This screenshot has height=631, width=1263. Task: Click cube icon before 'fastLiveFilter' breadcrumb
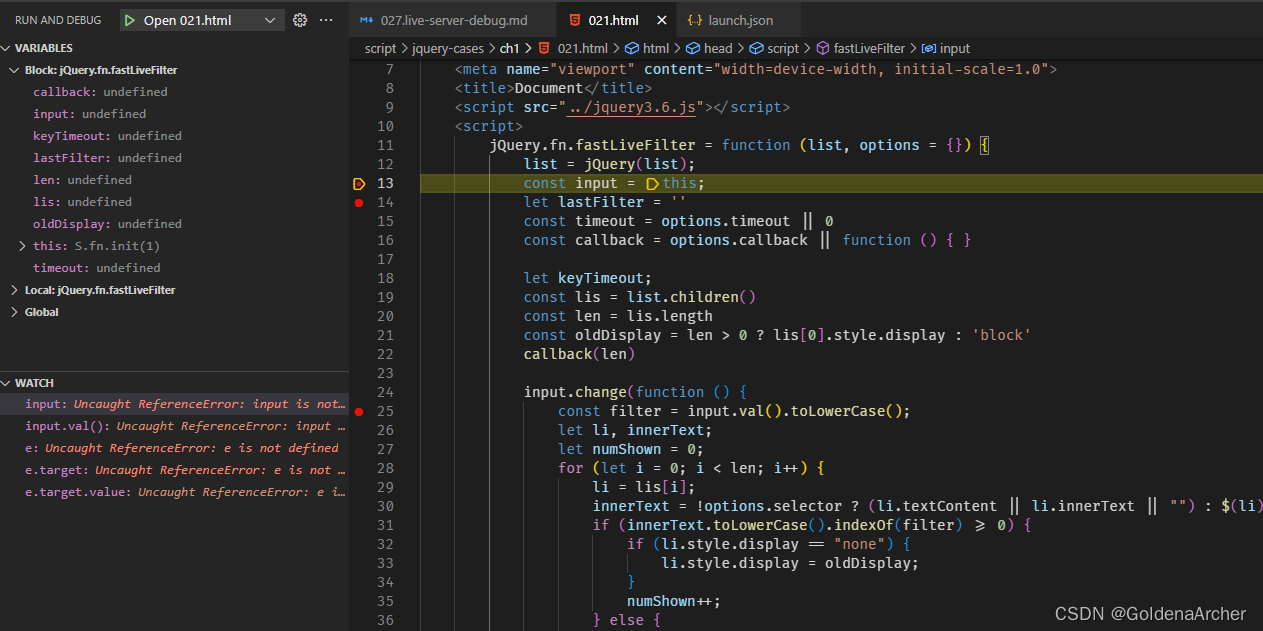click(823, 48)
